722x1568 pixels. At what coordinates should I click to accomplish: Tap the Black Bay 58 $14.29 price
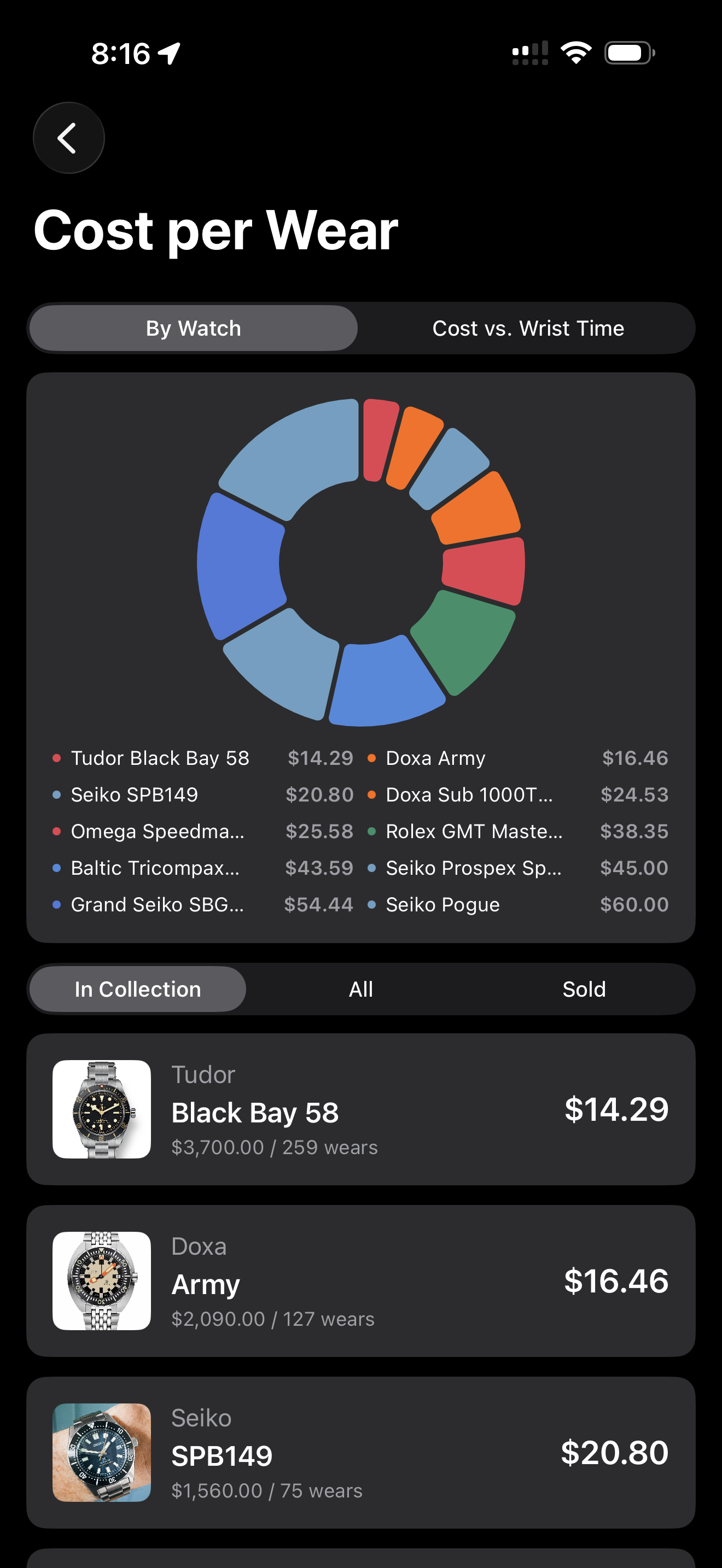[x=616, y=1109]
